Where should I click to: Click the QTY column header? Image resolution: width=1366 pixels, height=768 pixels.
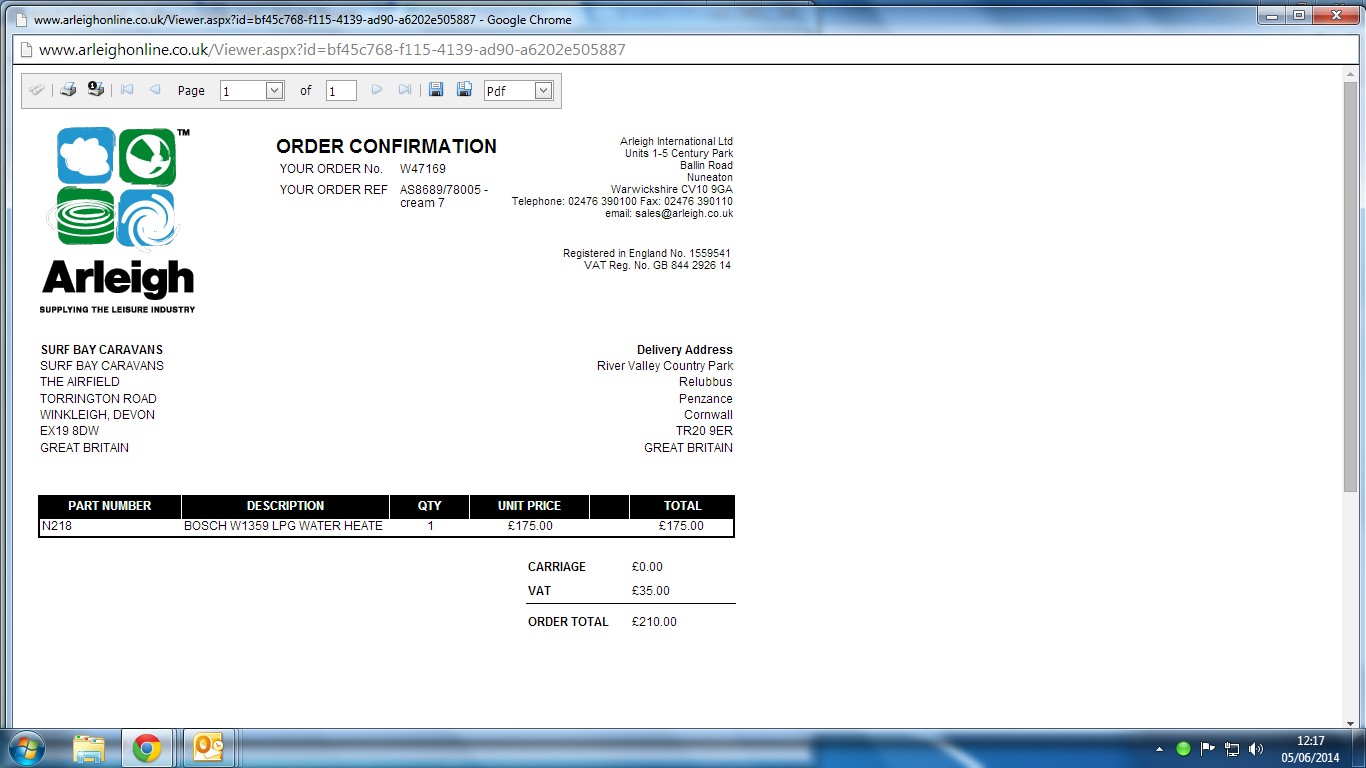pos(430,506)
